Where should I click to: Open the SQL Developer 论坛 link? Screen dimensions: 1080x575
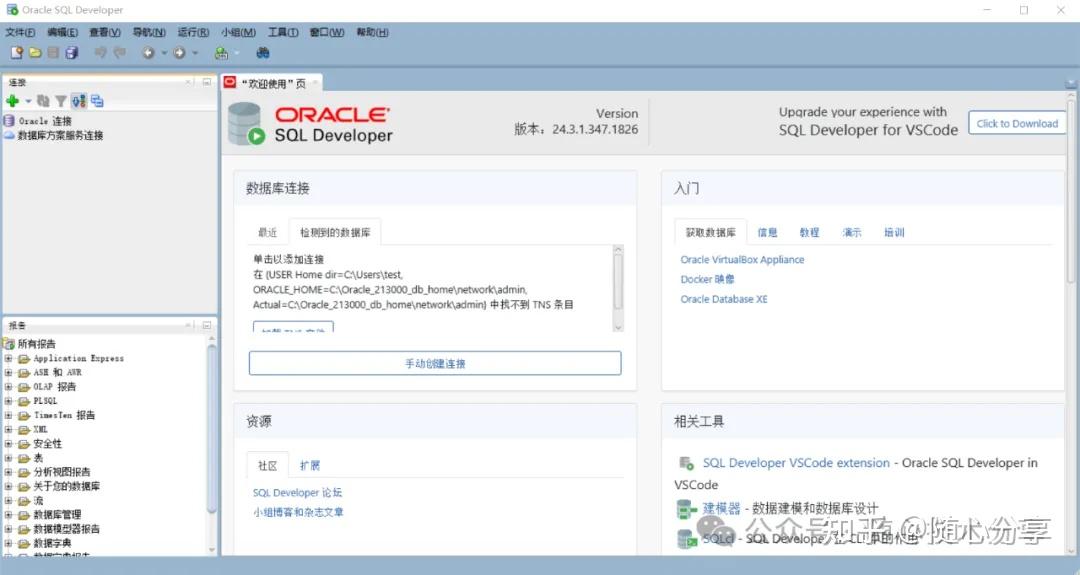point(297,492)
